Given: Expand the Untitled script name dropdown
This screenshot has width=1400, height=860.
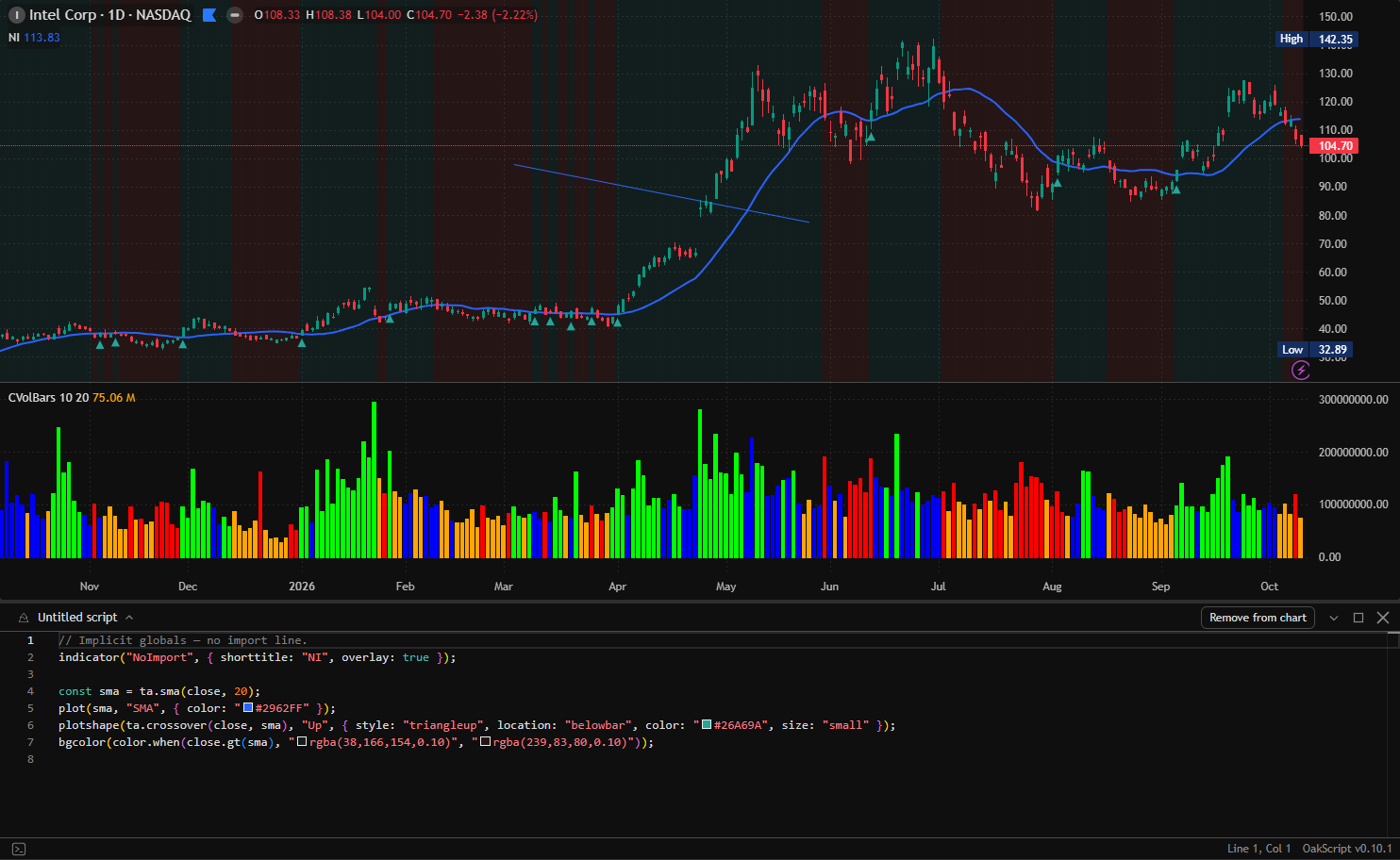Looking at the screenshot, I should tap(129, 618).
